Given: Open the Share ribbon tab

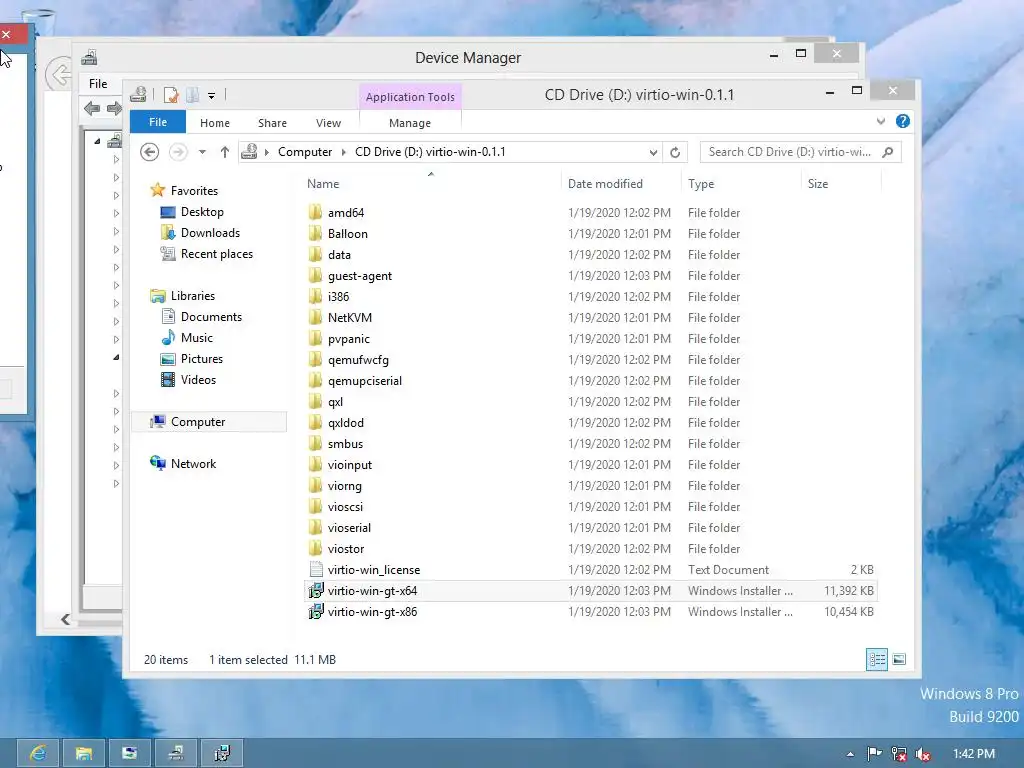Looking at the screenshot, I should click(x=272, y=123).
